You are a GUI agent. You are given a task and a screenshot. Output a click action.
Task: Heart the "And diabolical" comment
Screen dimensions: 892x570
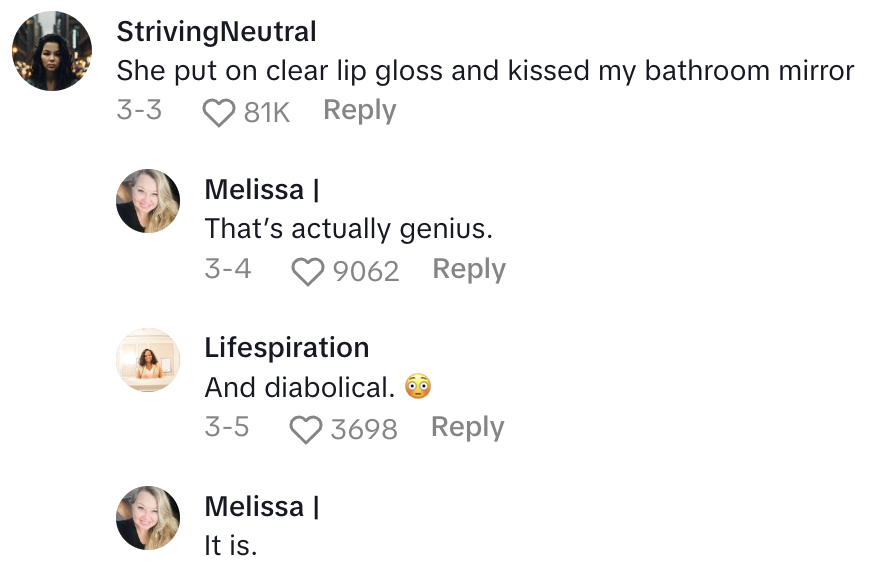(305, 430)
